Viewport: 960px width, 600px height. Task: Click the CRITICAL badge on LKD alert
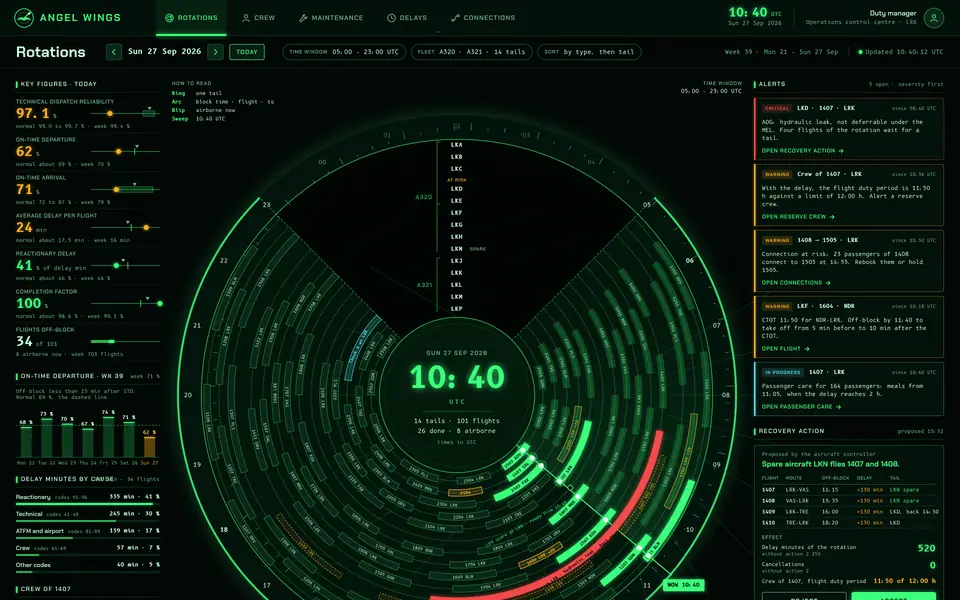776,108
